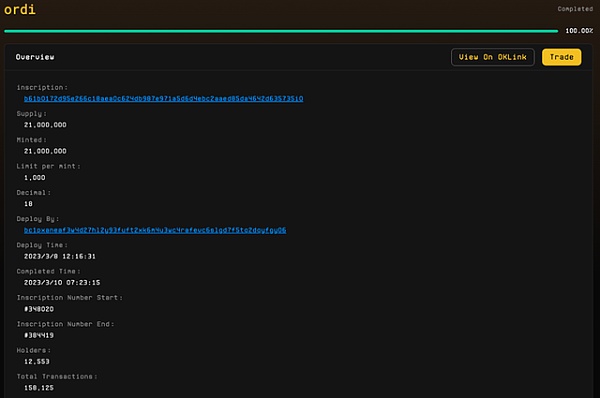600x398 pixels.
Task: Click the yellow Trade button
Action: tap(561, 57)
